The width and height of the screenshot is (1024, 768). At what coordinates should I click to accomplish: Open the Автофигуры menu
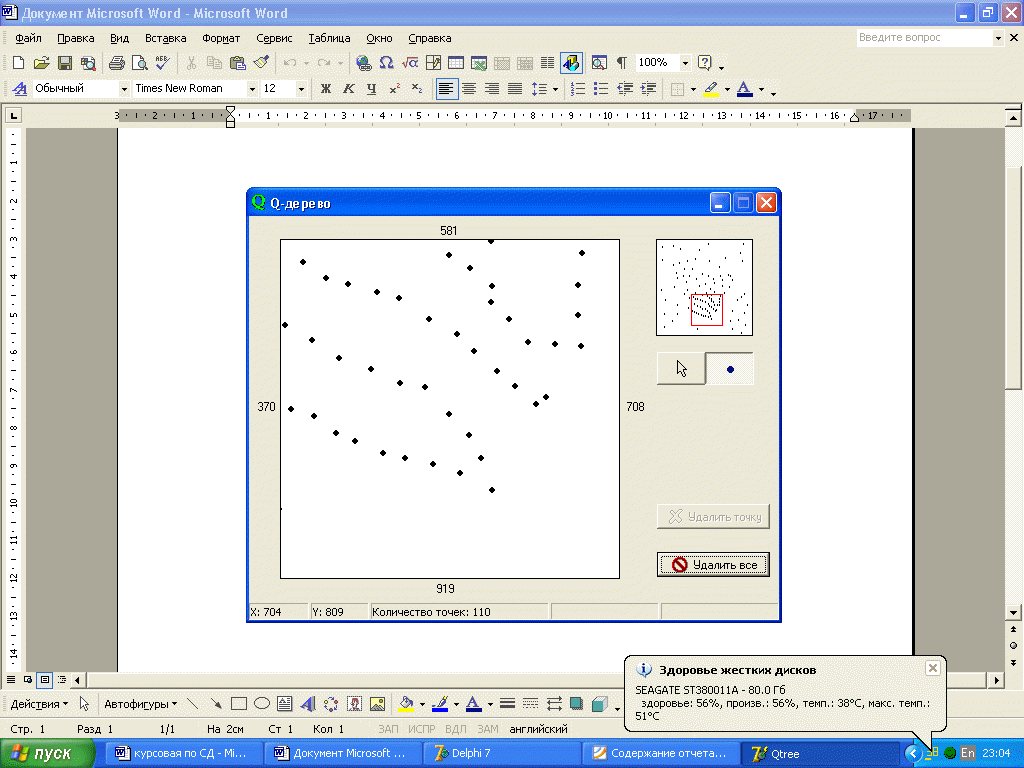[x=140, y=704]
